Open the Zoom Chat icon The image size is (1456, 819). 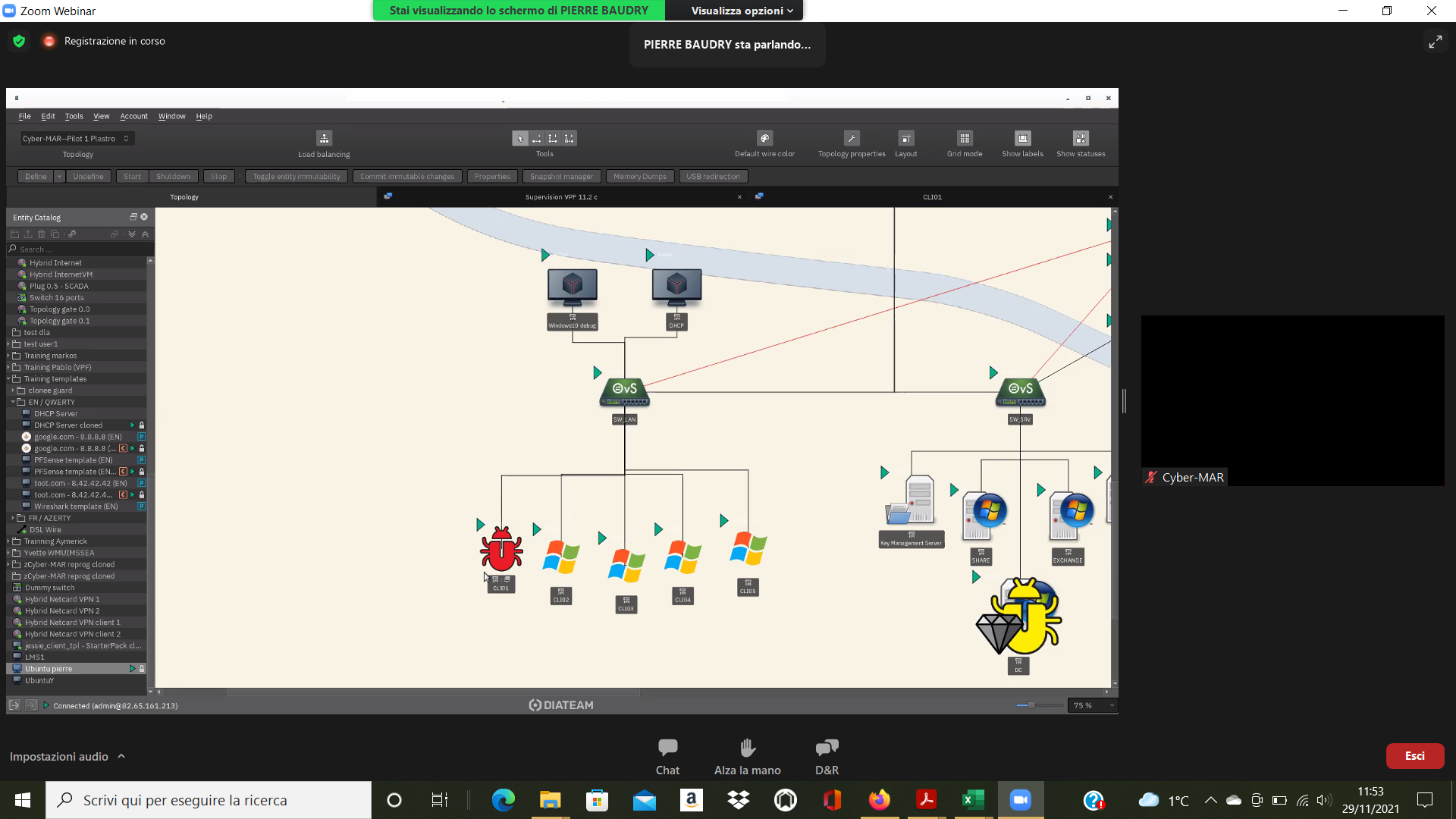(x=667, y=748)
